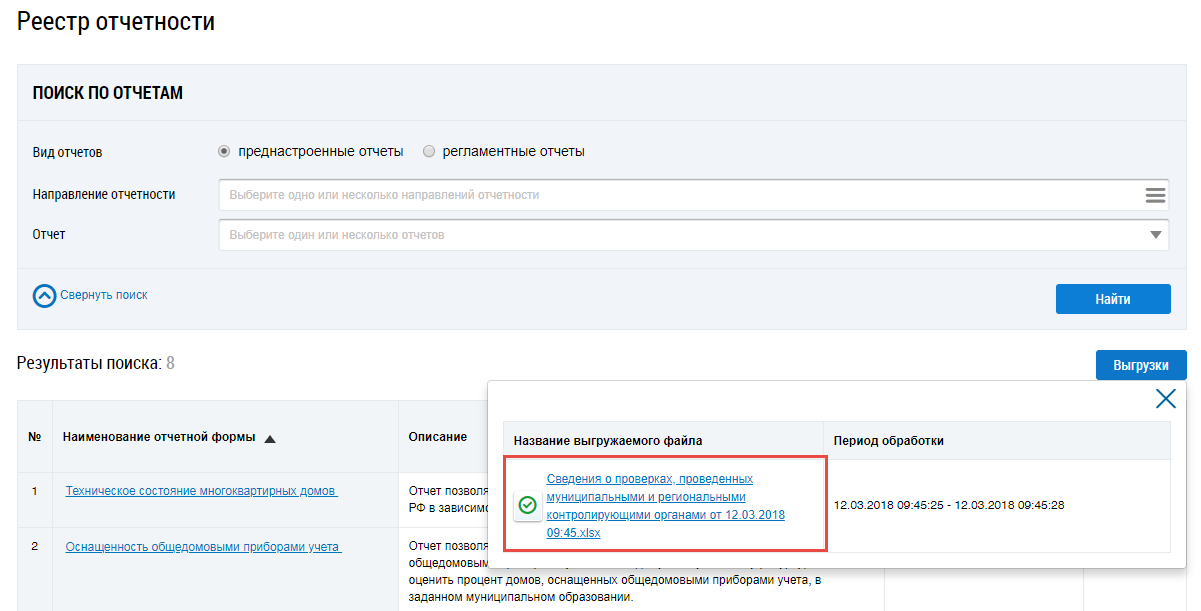Select преднастроенные отчеты radio button
1201x611 pixels.
pyautogui.click(x=224, y=152)
